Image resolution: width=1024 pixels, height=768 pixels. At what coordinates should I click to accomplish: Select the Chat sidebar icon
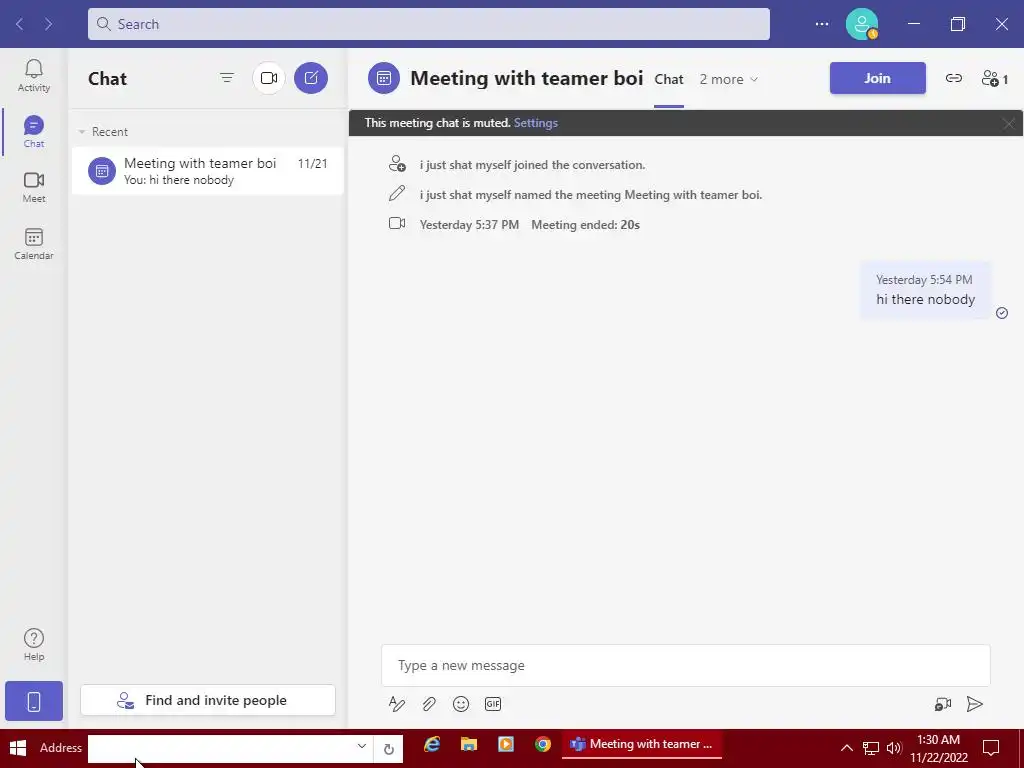tap(33, 131)
